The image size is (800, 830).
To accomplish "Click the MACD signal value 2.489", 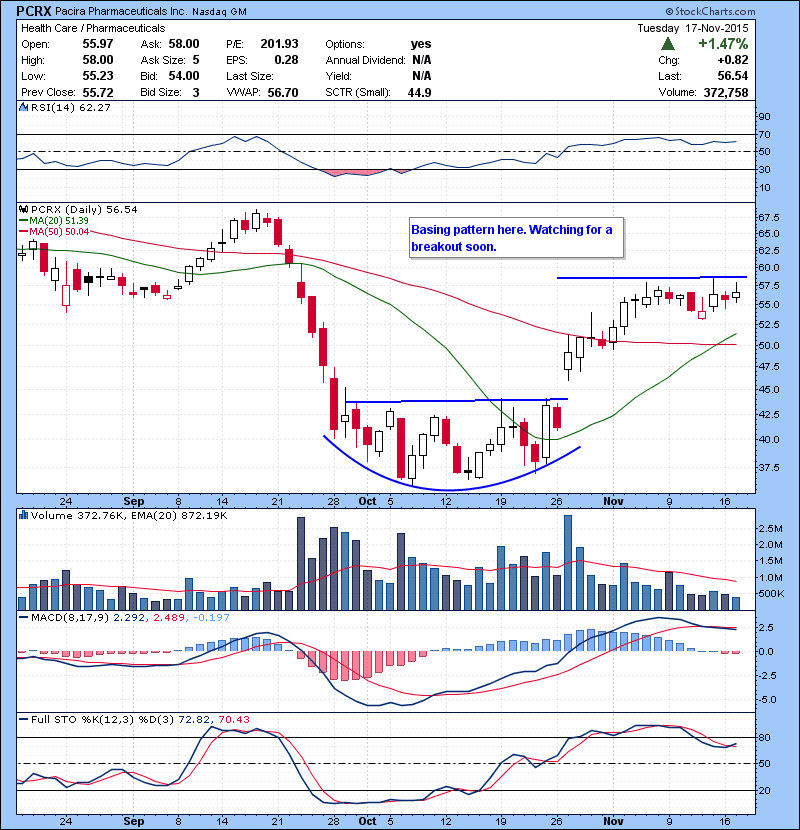I will click(169, 618).
